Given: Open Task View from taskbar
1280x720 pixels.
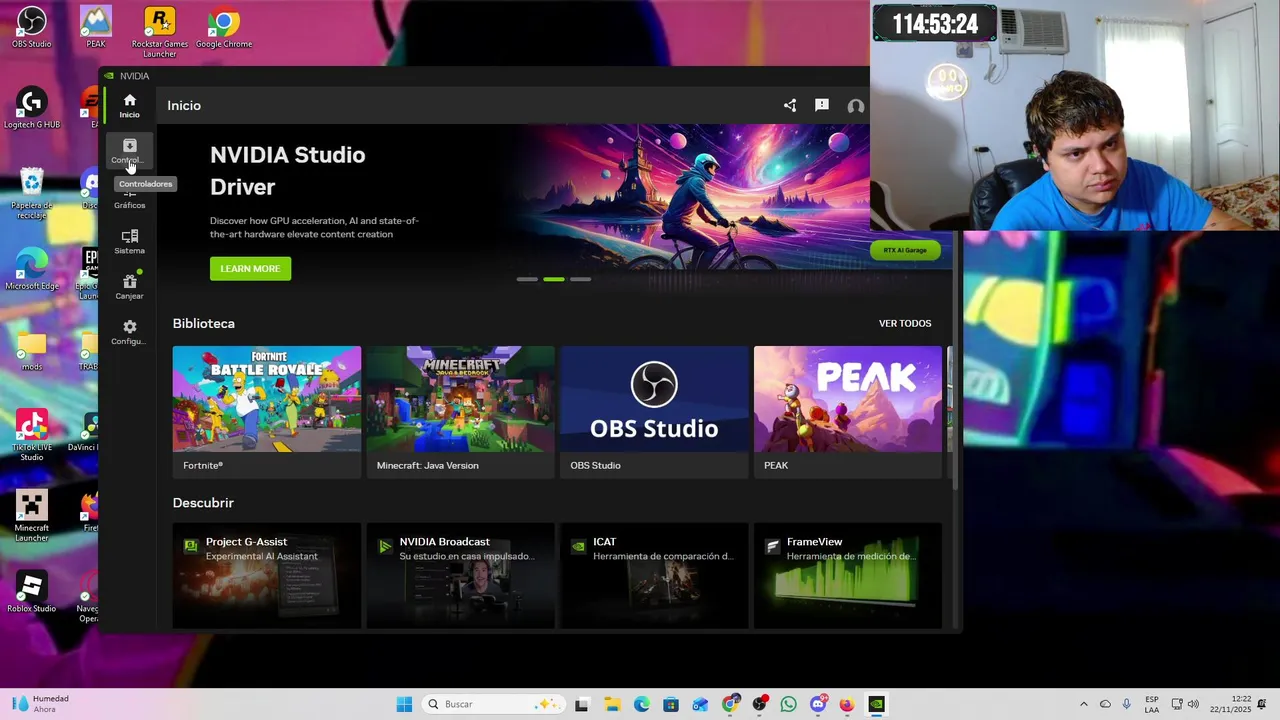Looking at the screenshot, I should pos(582,704).
